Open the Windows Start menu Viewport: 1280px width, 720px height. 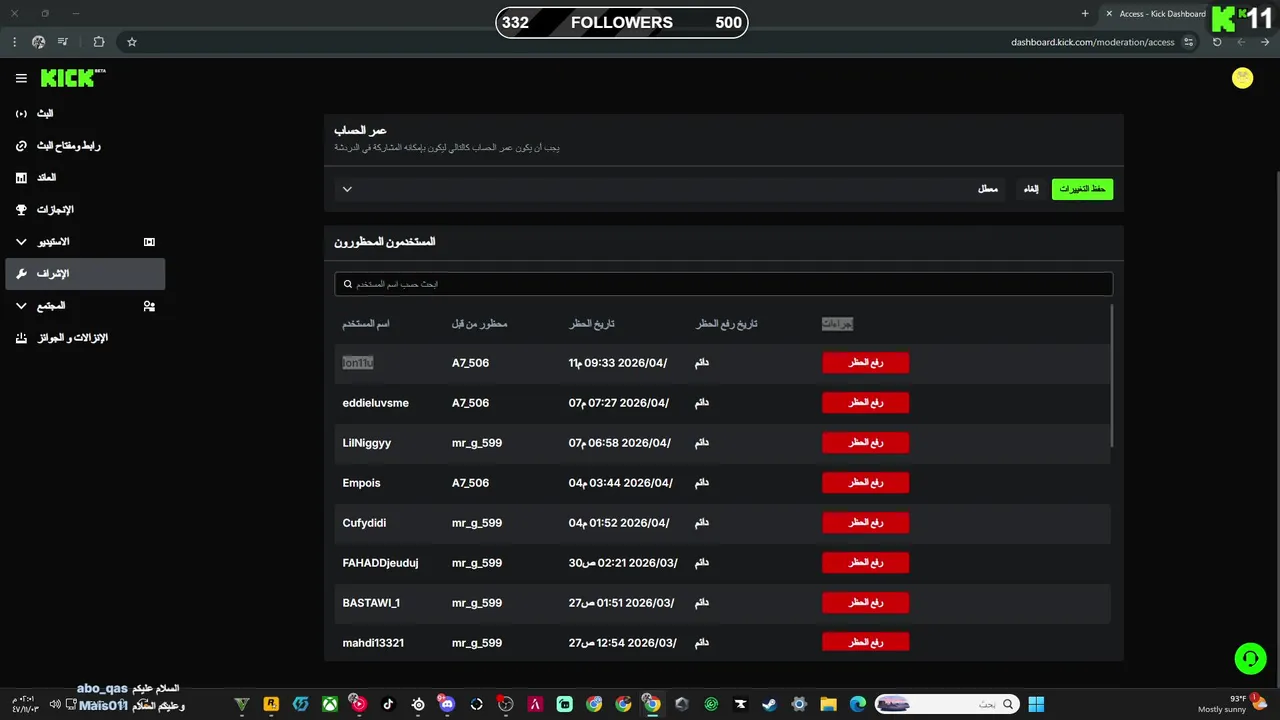coord(1036,704)
